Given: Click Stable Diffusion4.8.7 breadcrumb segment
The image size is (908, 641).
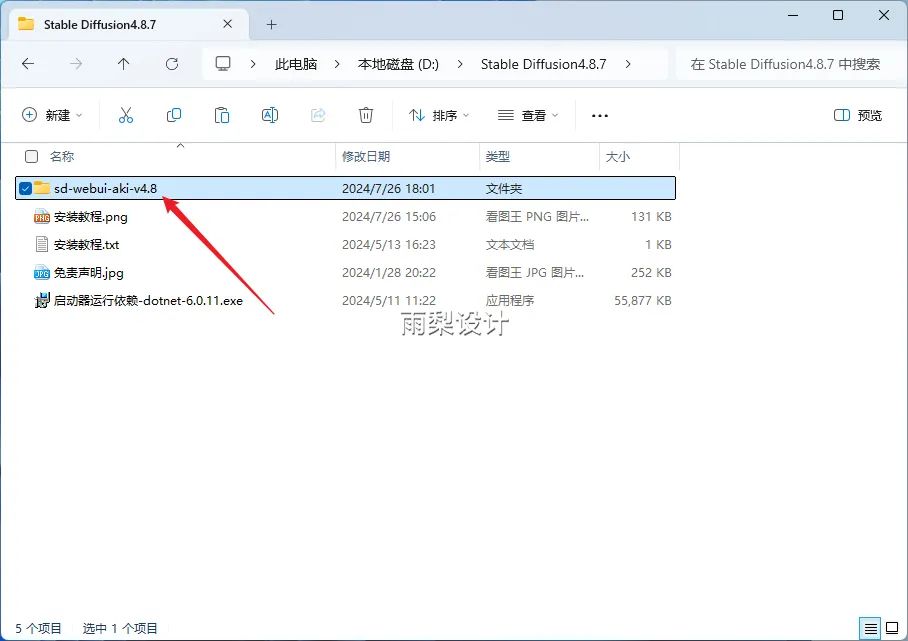Looking at the screenshot, I should [x=543, y=64].
